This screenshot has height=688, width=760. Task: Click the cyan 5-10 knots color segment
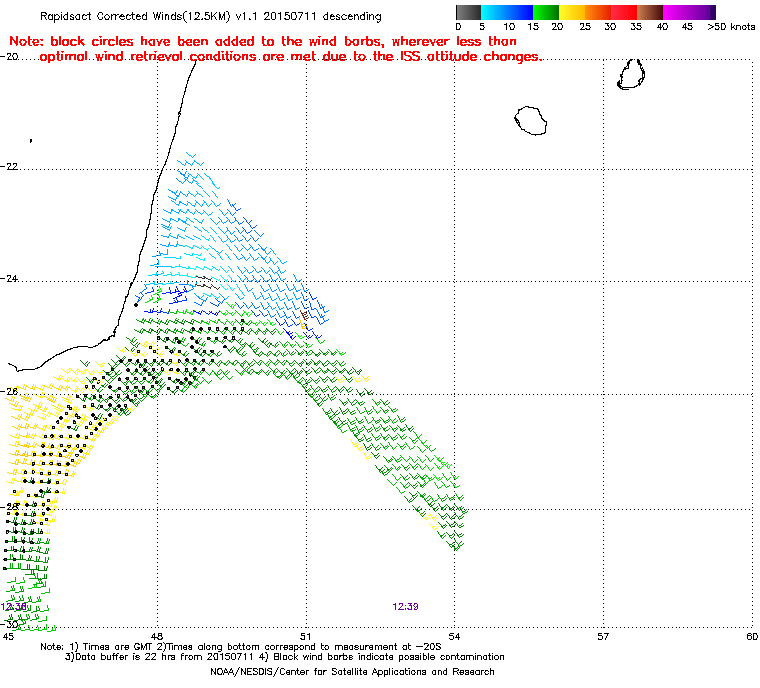(494, 12)
